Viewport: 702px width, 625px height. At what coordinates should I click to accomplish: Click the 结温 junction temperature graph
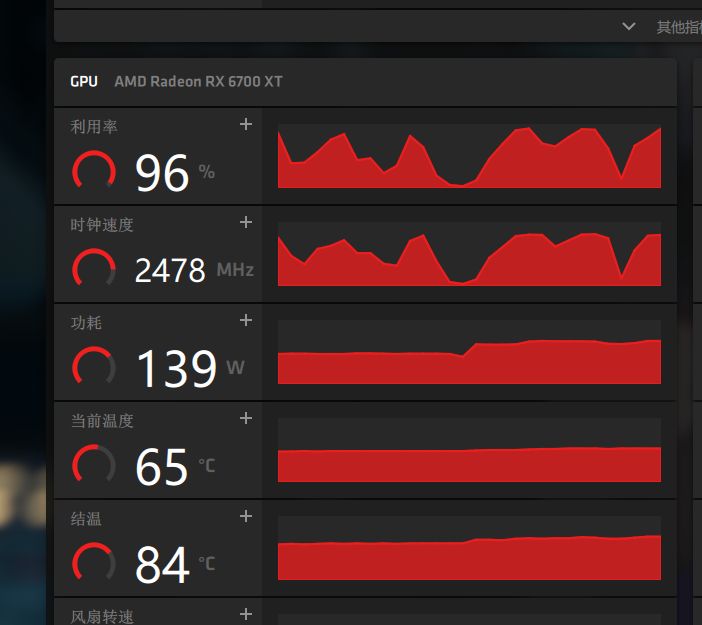click(469, 548)
